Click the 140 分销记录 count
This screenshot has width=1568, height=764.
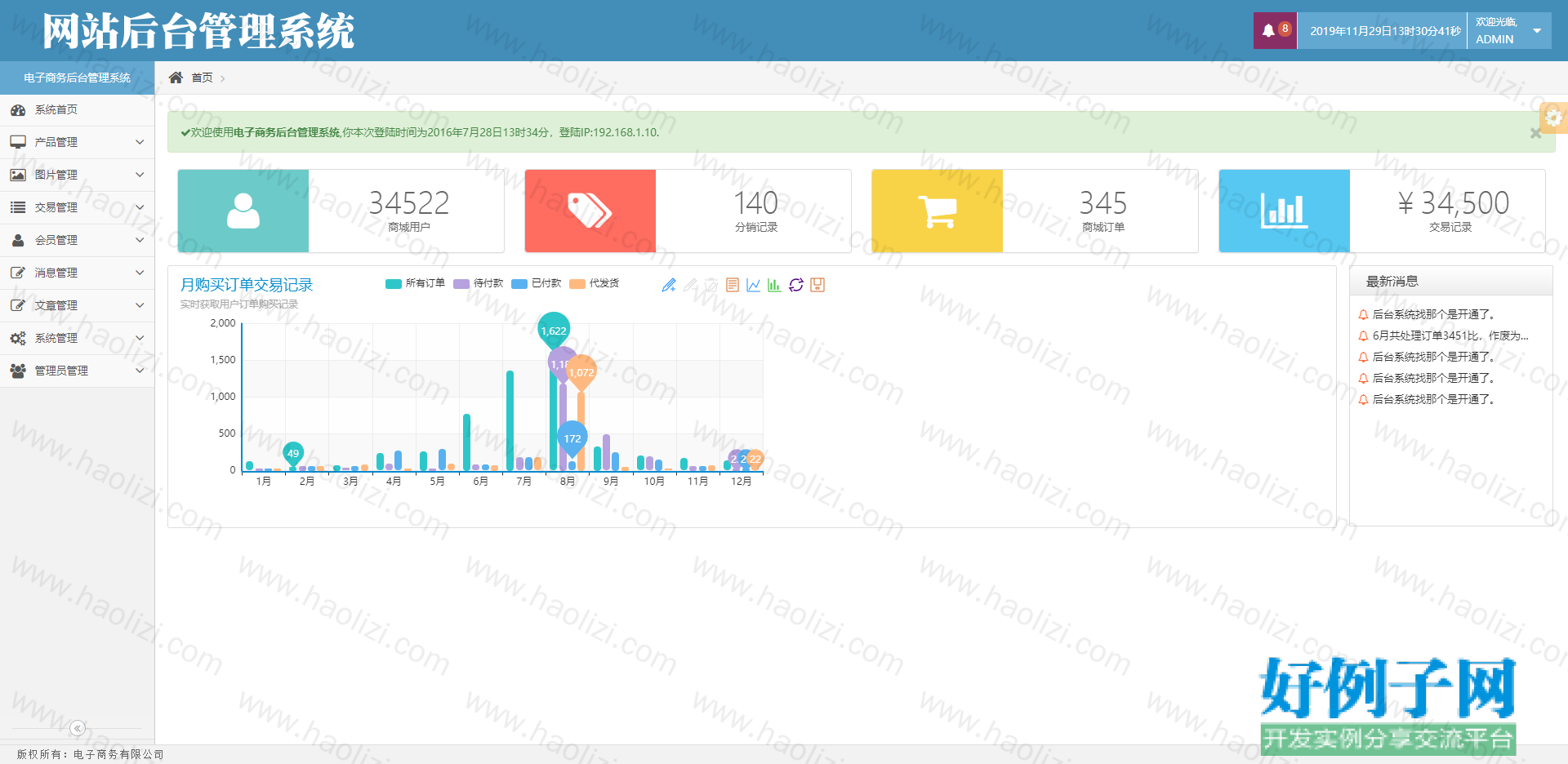pos(755,202)
